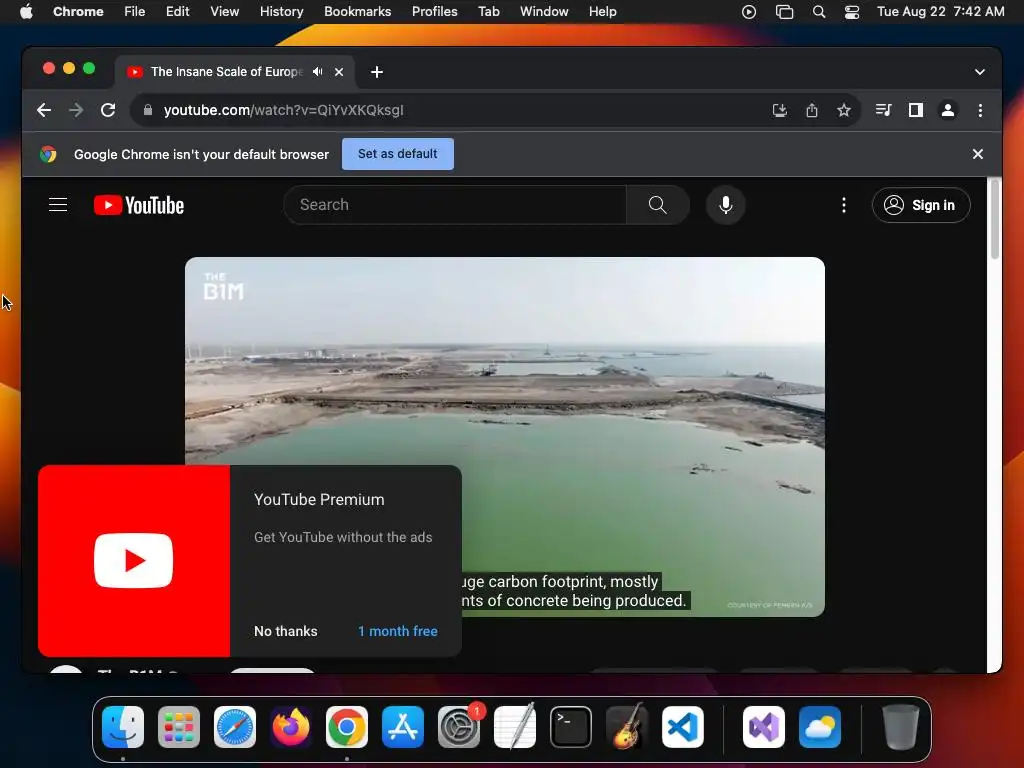The image size is (1024, 768).
Task: Open TextEdit from the Dock
Action: coord(515,727)
